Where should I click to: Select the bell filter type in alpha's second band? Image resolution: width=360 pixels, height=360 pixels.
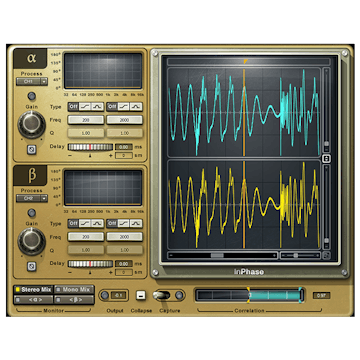coord(136,107)
